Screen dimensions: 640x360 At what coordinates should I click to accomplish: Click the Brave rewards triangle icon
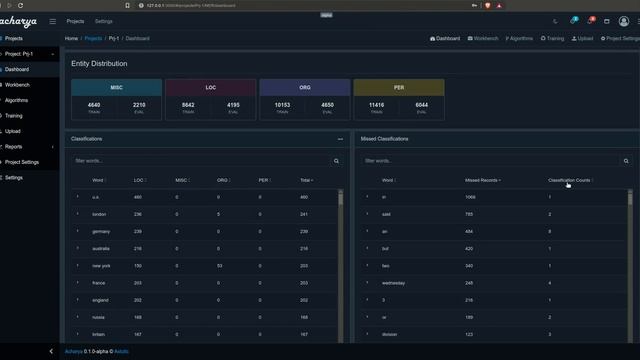[x=499, y=5]
